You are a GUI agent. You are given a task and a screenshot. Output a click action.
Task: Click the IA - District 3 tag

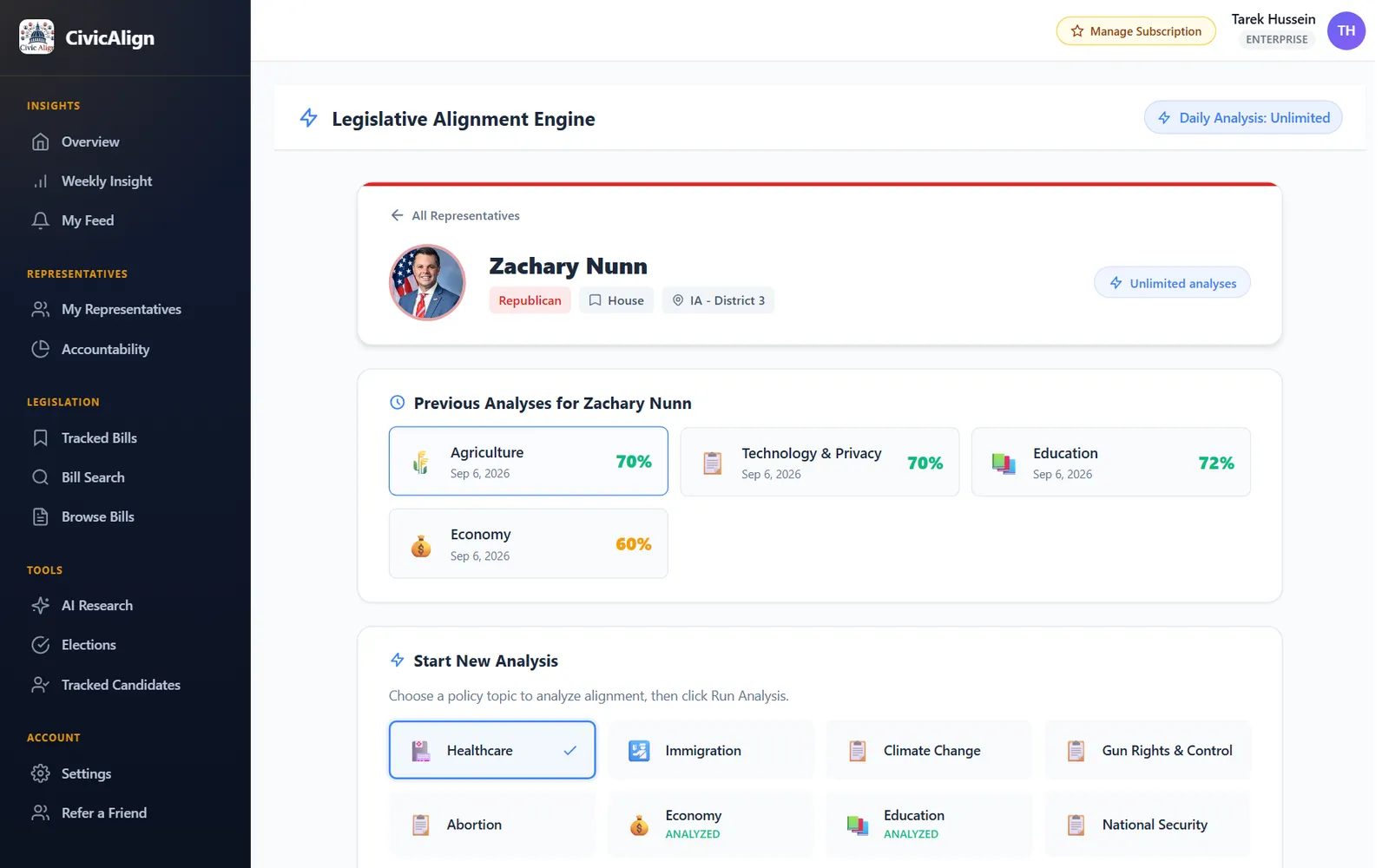pyautogui.click(x=718, y=300)
